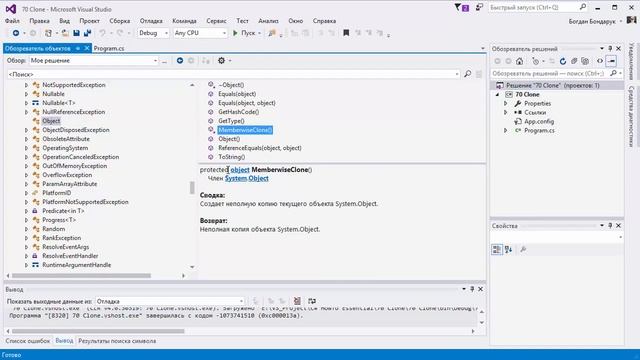The image size is (640, 360).
Task: Select the MemberwiseClone() member
Action: (x=245, y=130)
